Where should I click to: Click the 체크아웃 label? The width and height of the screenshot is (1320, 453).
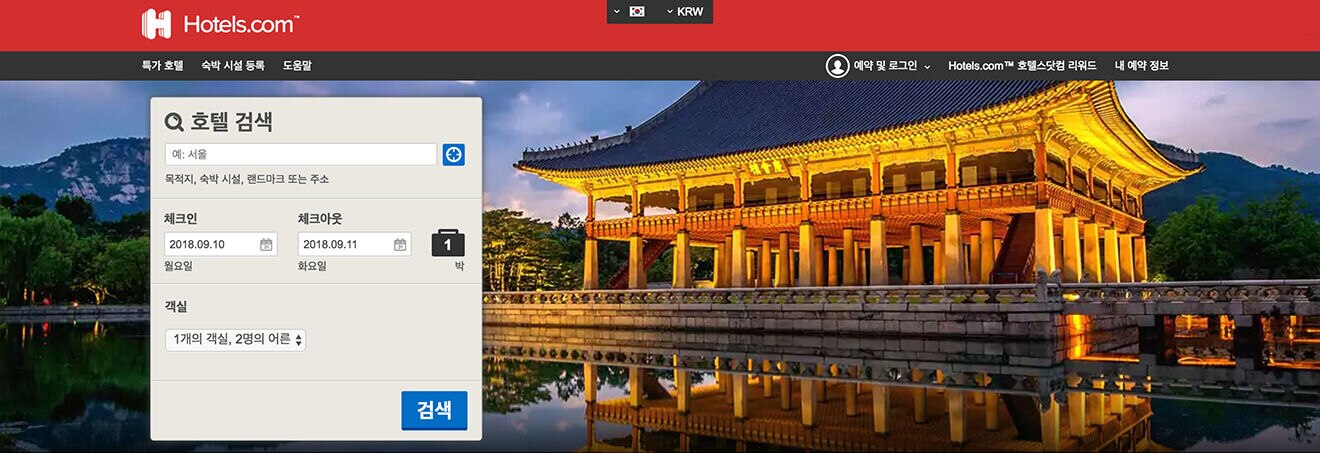320,218
